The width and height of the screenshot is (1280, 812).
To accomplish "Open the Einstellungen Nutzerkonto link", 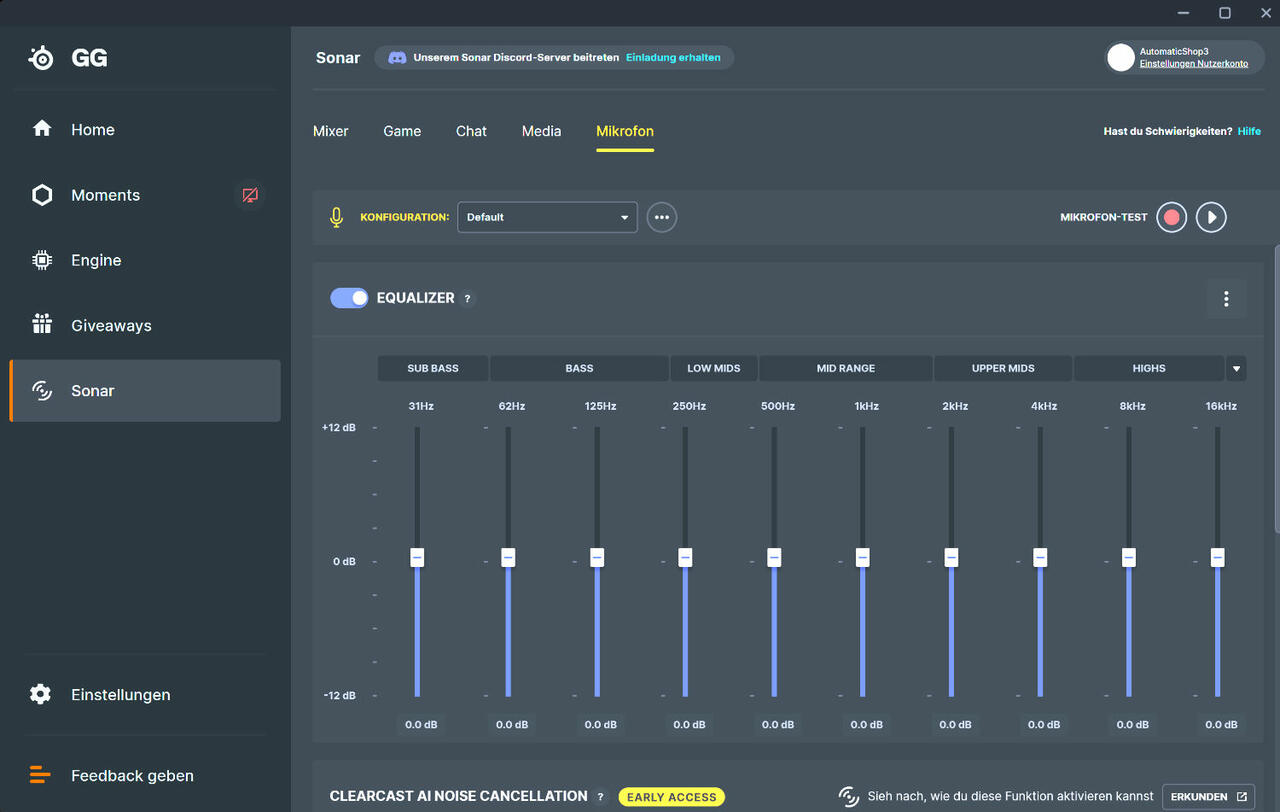I will coord(1193,64).
